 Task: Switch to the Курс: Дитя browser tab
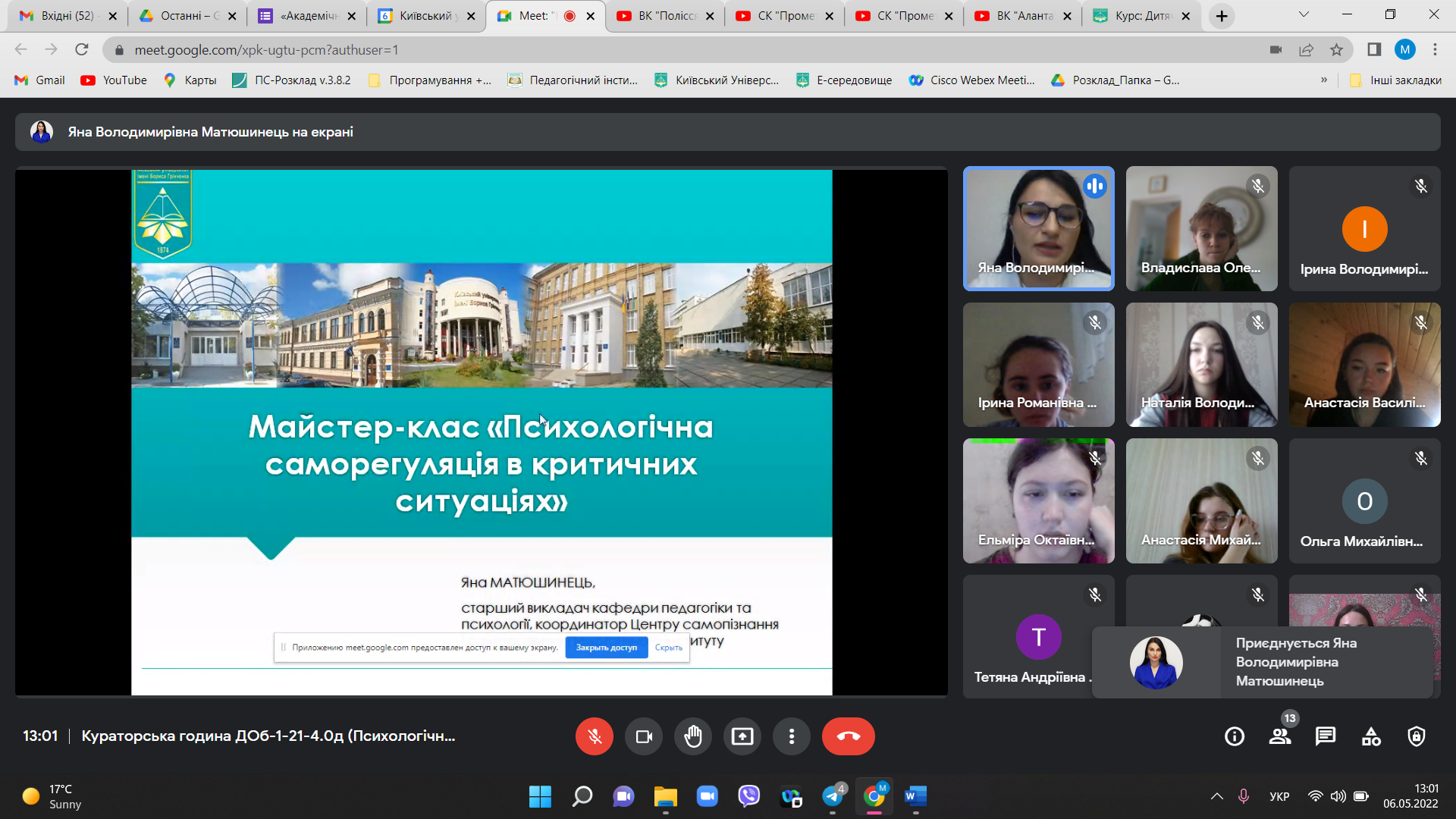pos(1141,16)
